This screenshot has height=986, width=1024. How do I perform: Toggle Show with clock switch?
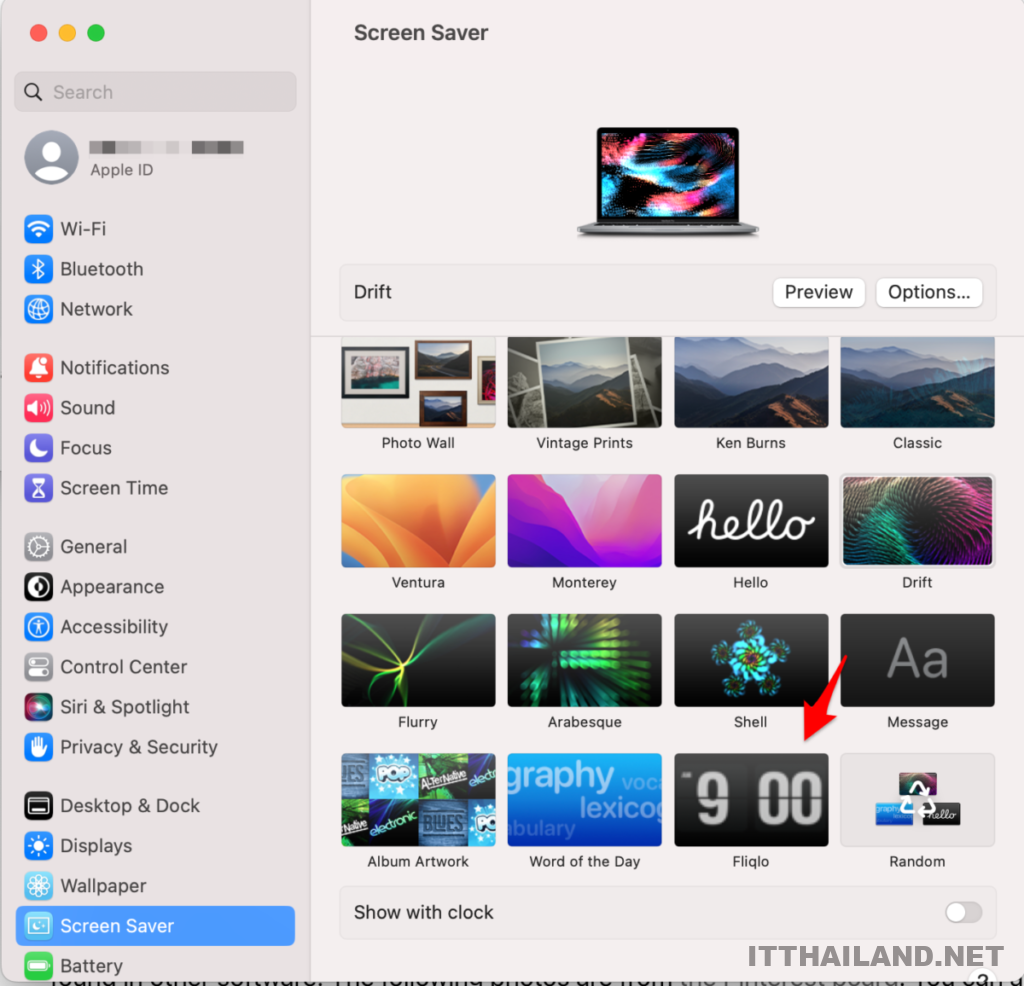pyautogui.click(x=963, y=912)
